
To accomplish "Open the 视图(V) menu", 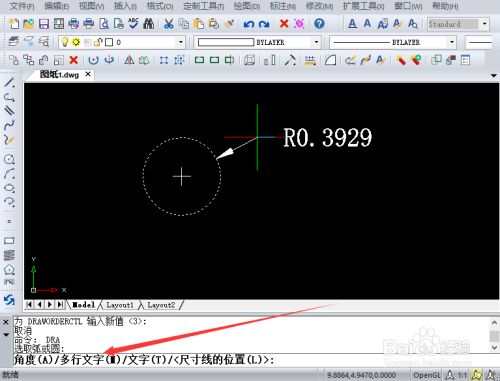I will [91, 6].
